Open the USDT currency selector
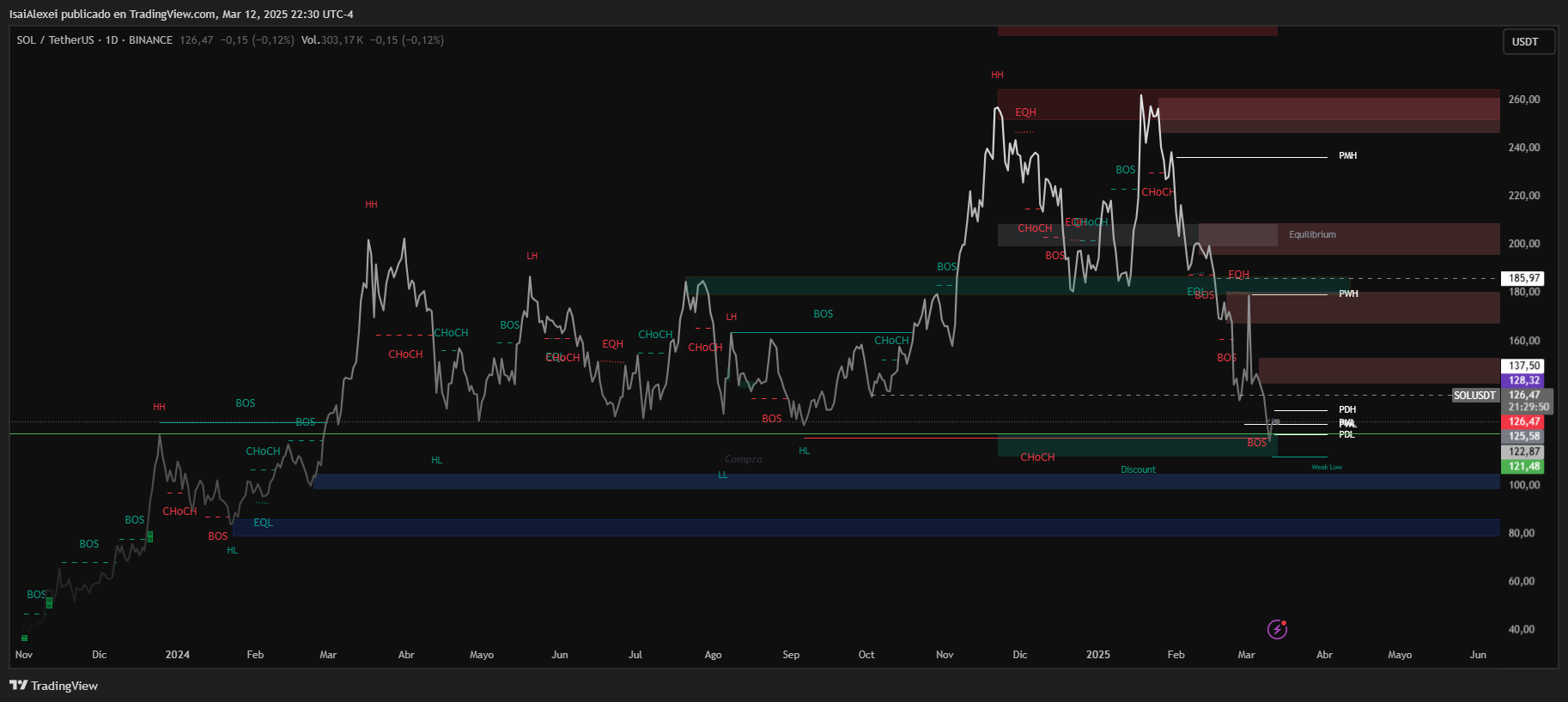The height and width of the screenshot is (702, 1568). 1528,41
